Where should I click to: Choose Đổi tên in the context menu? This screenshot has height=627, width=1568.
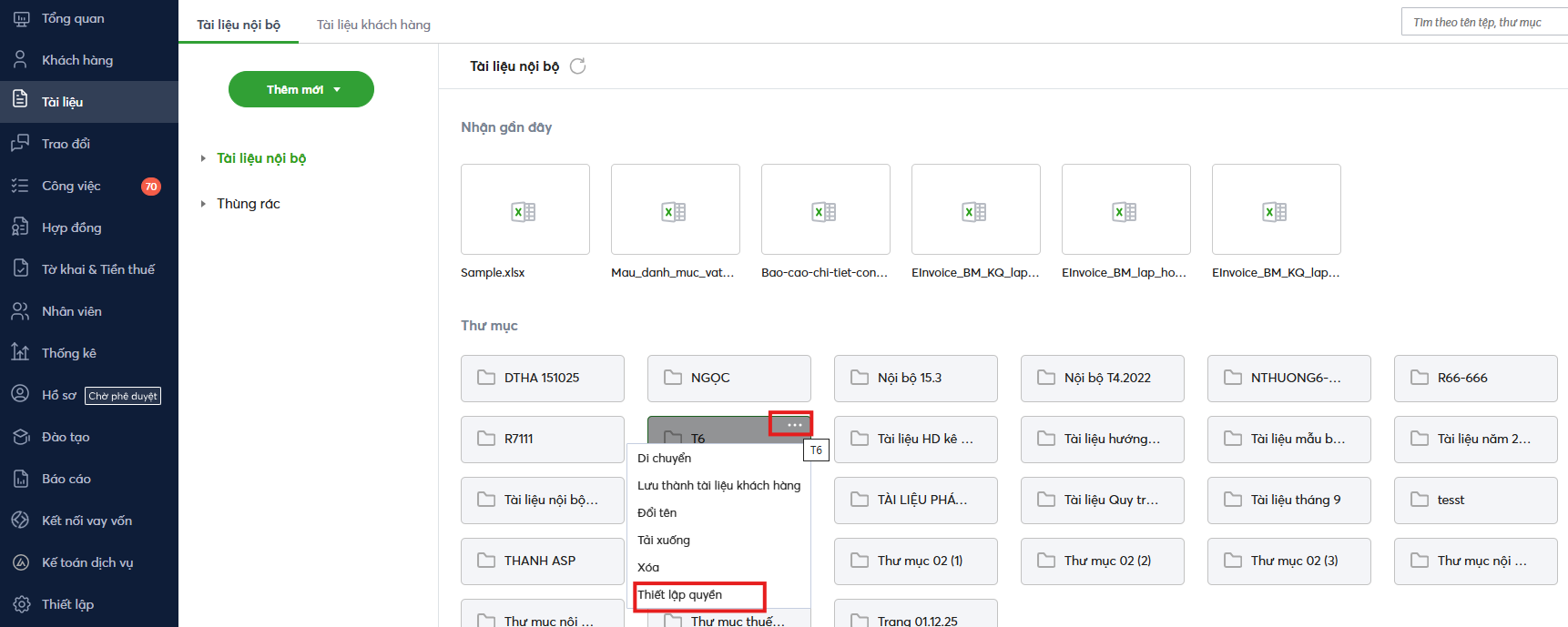(657, 513)
